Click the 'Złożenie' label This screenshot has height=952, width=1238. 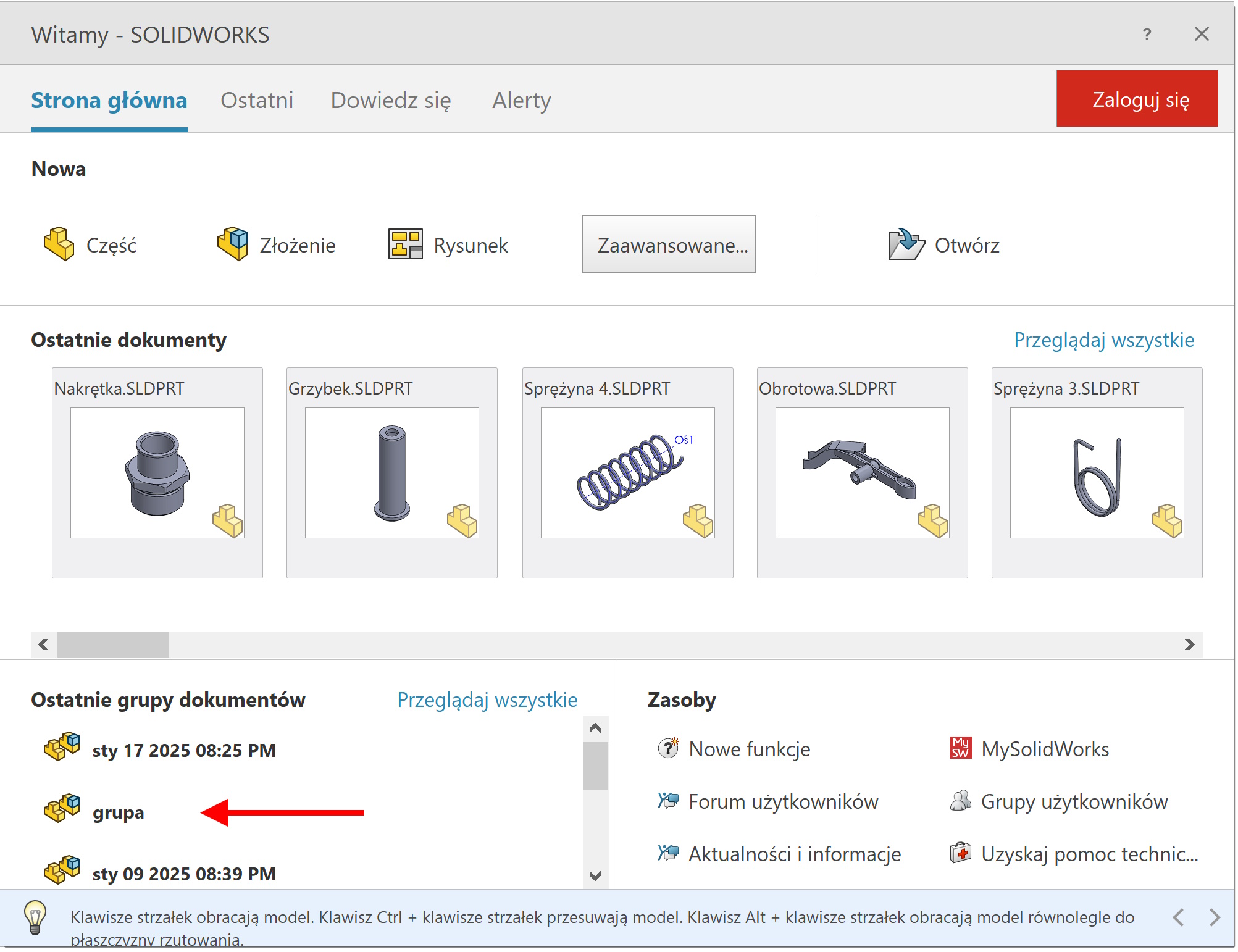pos(298,245)
